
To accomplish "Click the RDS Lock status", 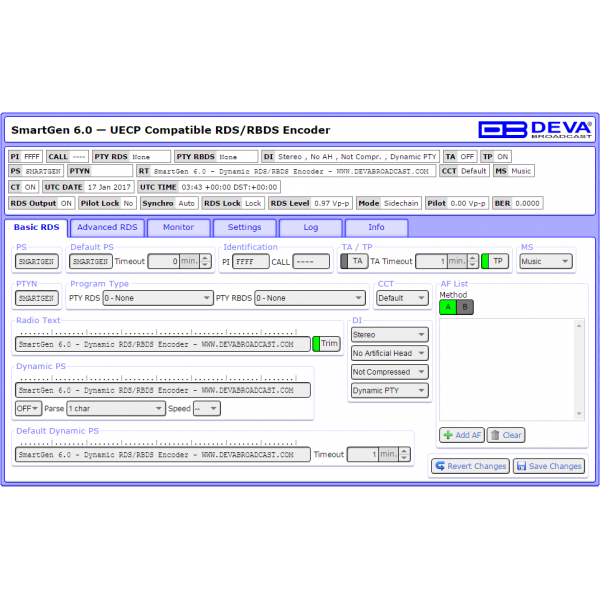I will 233,203.
